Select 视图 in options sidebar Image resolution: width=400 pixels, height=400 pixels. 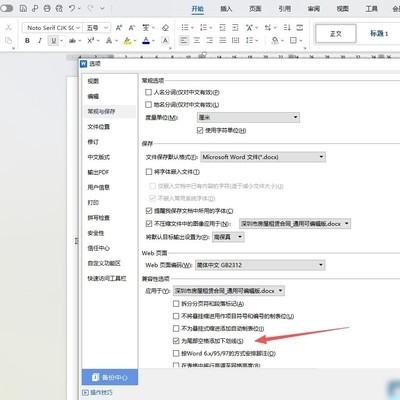(x=93, y=81)
